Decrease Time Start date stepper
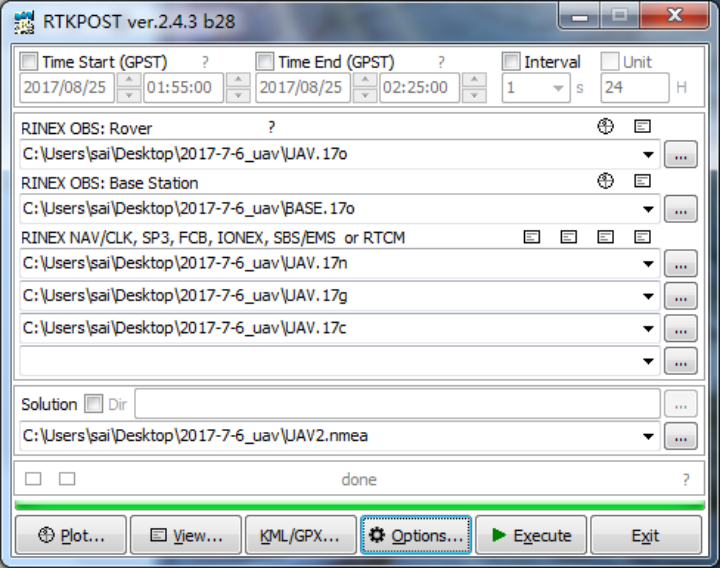Screen dimensions: 720x568 (129, 95)
